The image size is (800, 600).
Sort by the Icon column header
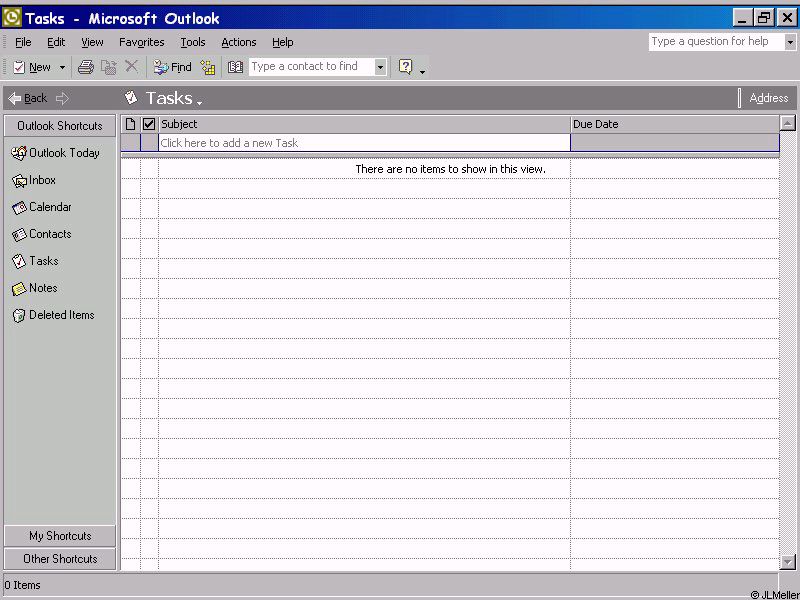(131, 124)
